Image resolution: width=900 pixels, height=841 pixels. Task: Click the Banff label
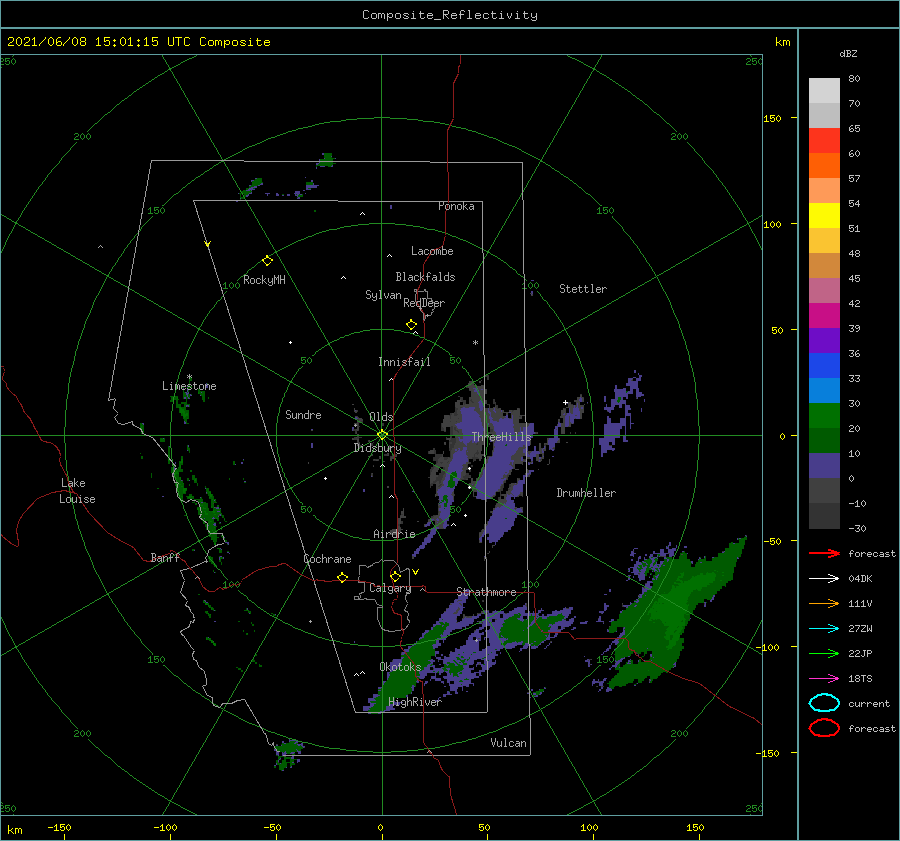click(x=165, y=557)
